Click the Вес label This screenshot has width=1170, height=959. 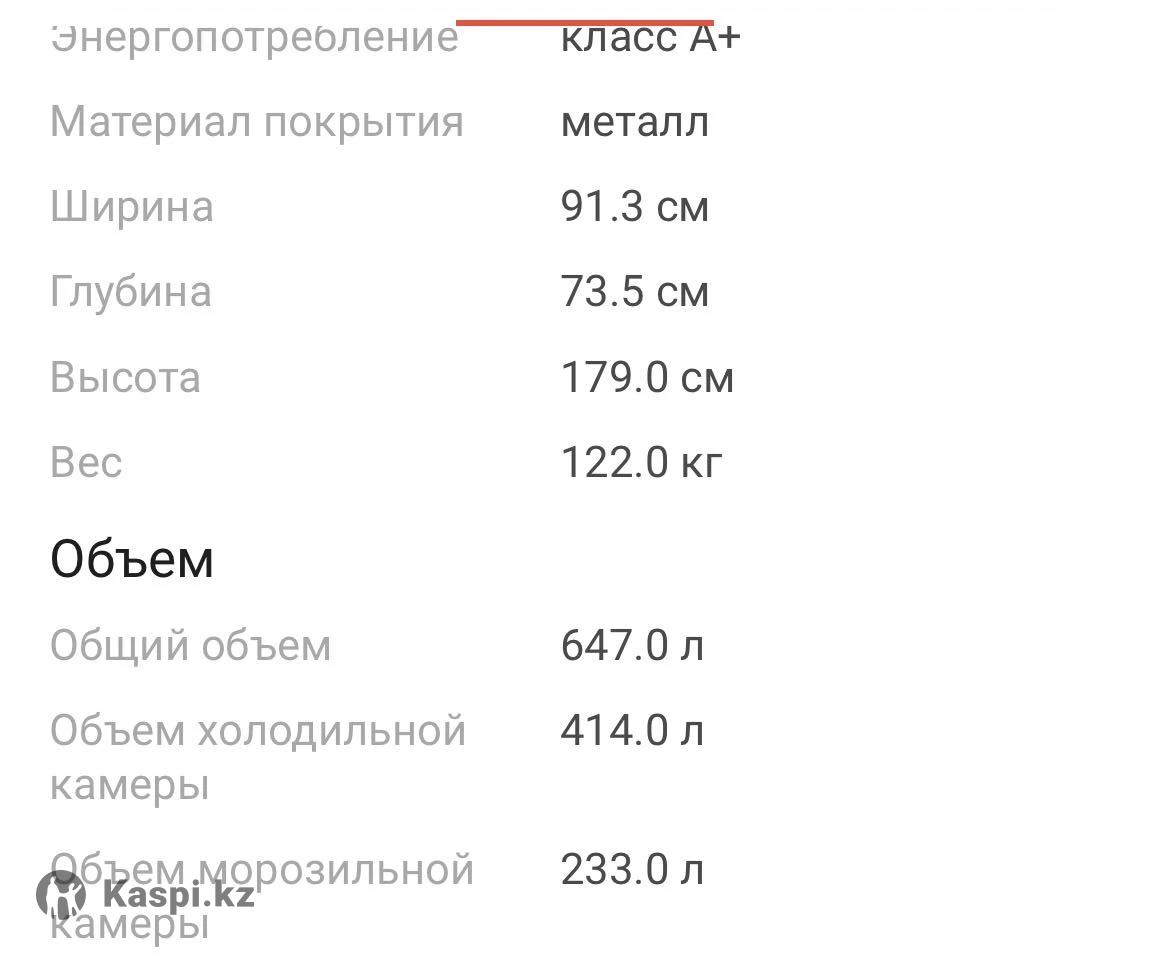(x=86, y=463)
